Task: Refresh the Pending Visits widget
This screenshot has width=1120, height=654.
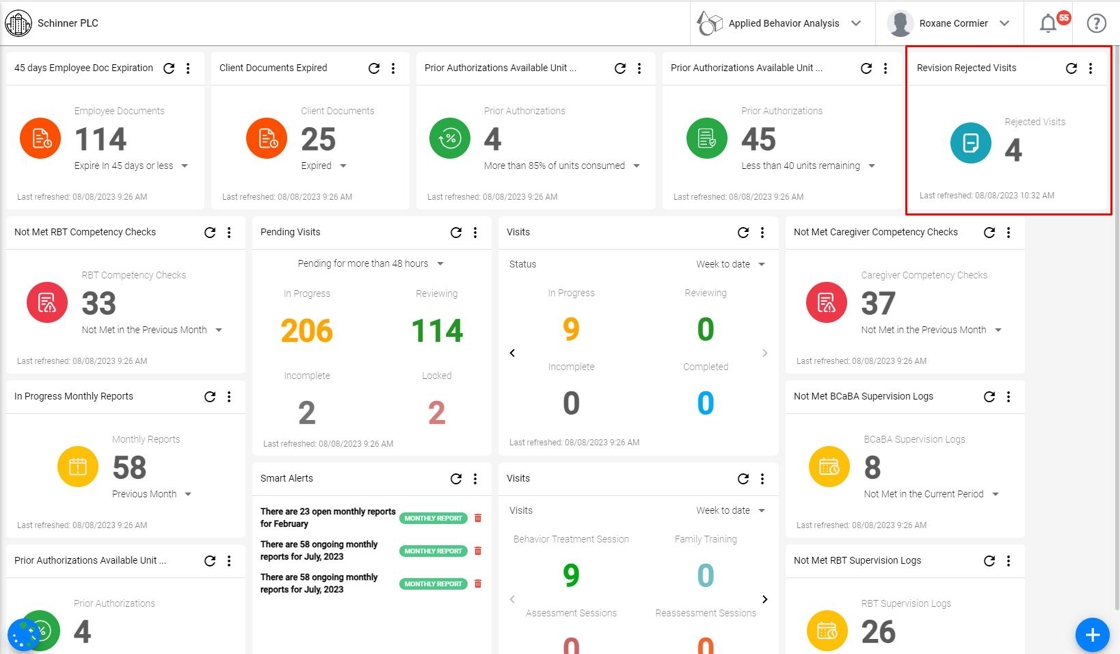Action: pos(456,233)
